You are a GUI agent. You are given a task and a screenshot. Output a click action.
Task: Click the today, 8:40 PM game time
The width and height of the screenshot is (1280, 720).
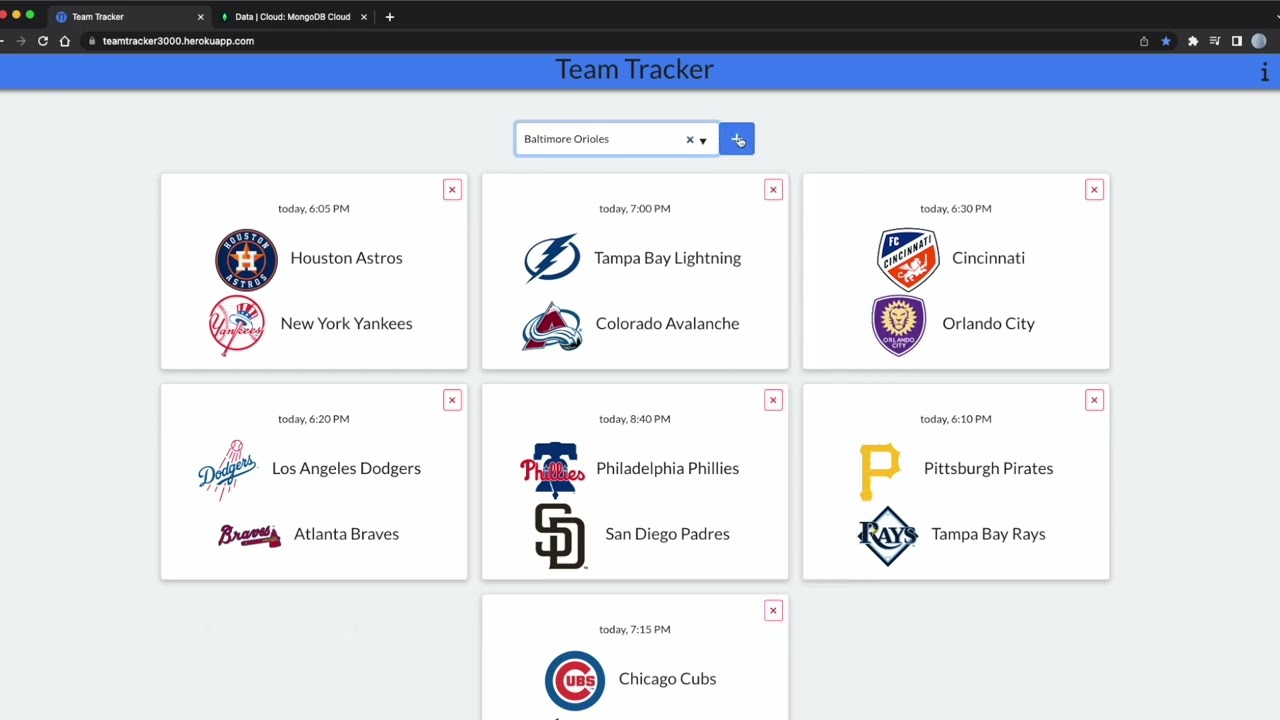click(635, 419)
